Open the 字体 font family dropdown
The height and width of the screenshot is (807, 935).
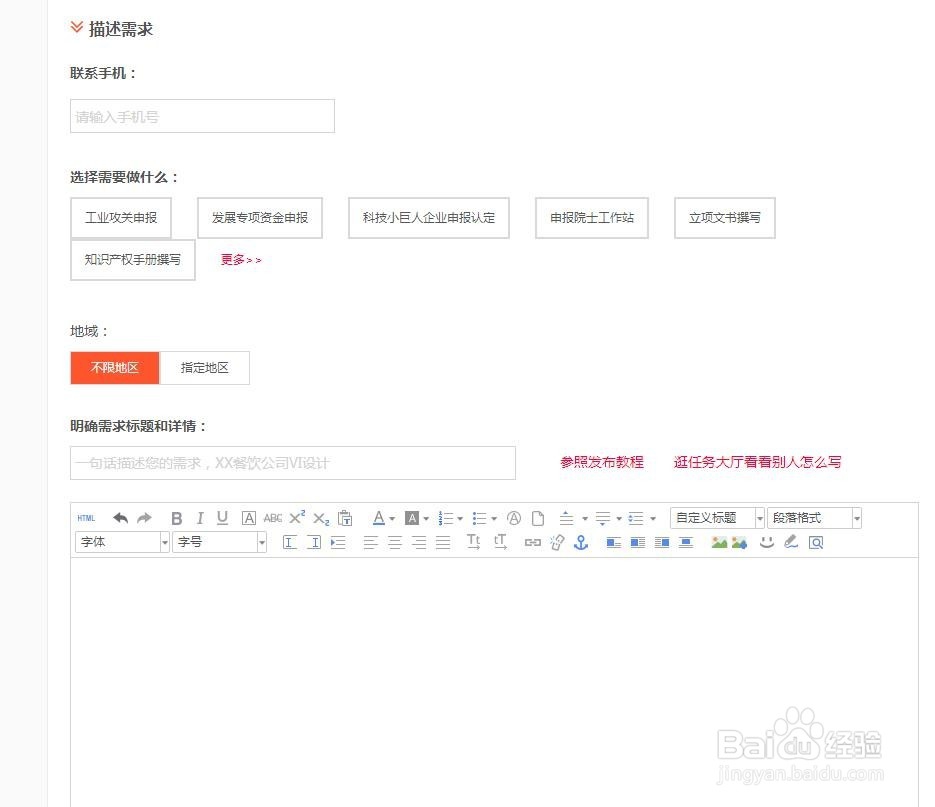(x=122, y=542)
